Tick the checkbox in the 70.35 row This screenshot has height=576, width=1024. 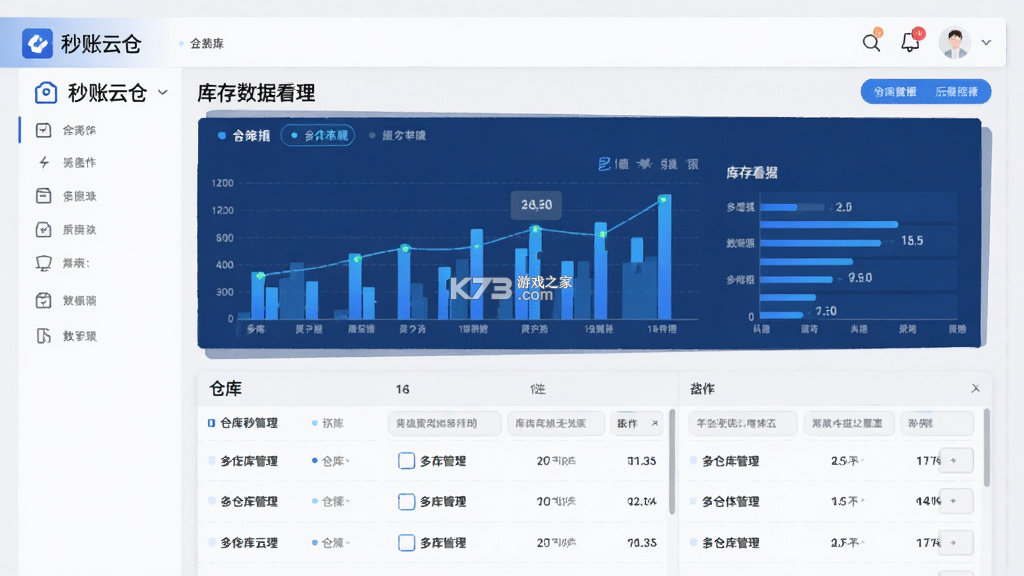[x=406, y=543]
